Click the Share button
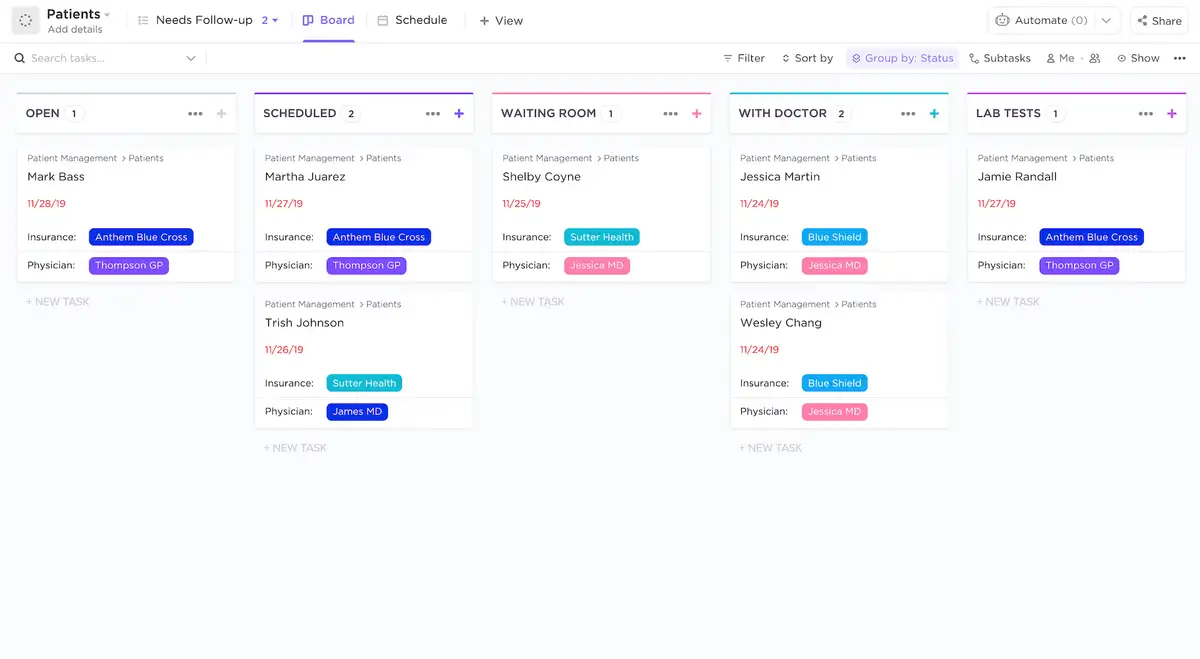Image resolution: width=1200 pixels, height=659 pixels. 1158,20
